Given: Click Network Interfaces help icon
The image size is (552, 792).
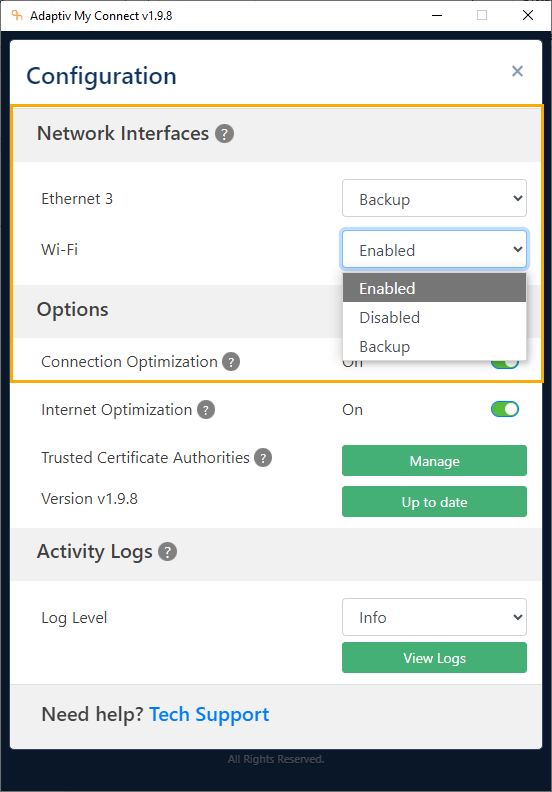Looking at the screenshot, I should [224, 134].
